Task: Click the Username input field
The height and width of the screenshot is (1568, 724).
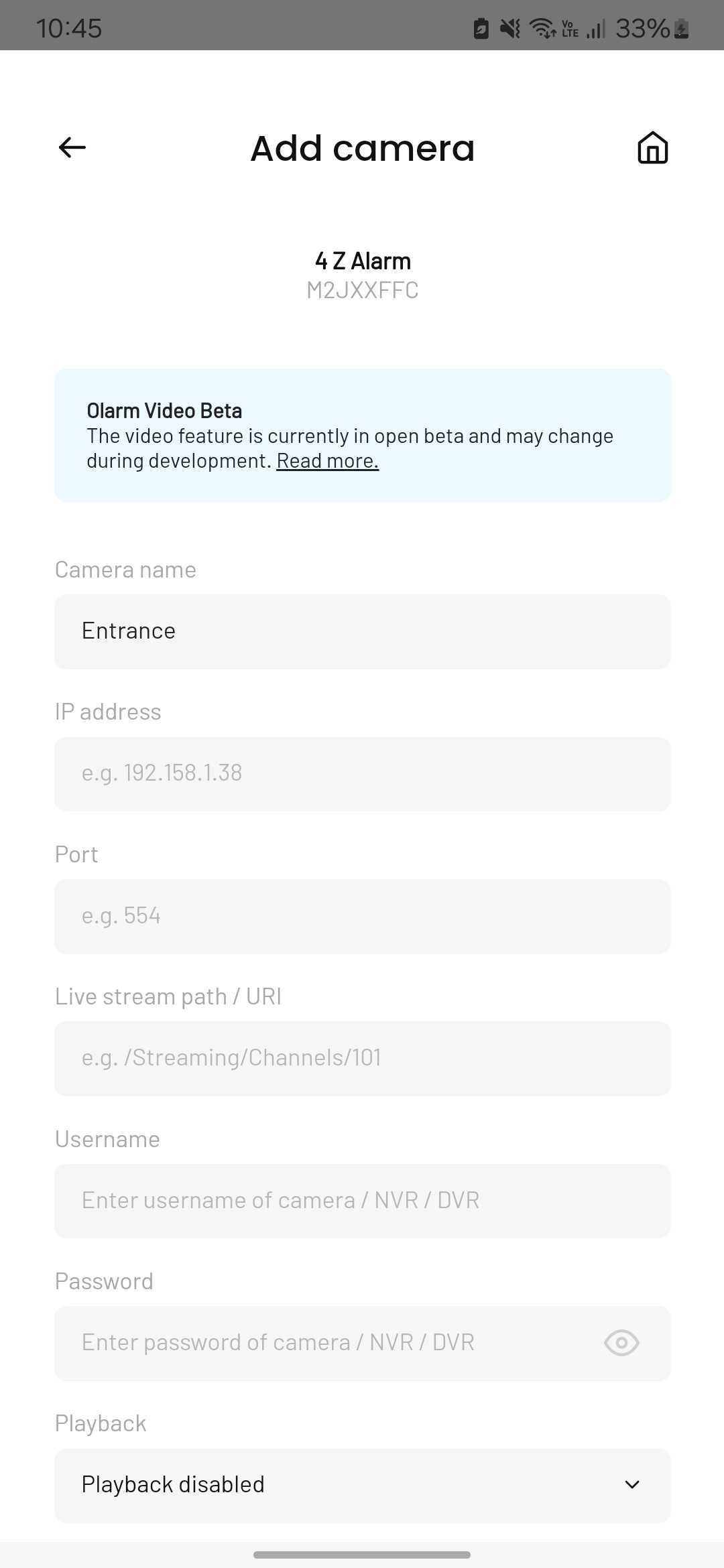Action: coord(363,1201)
